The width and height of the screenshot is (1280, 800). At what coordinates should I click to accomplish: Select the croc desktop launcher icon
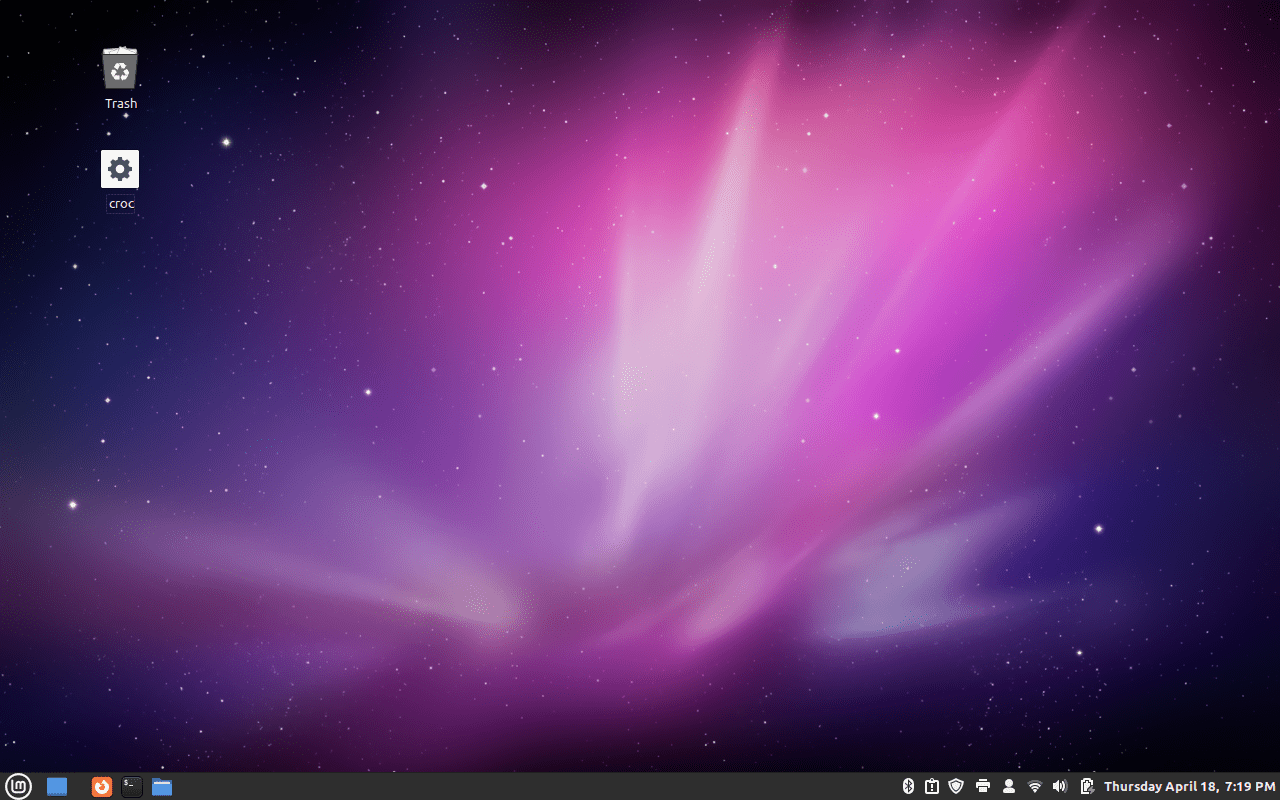pyautogui.click(x=120, y=169)
